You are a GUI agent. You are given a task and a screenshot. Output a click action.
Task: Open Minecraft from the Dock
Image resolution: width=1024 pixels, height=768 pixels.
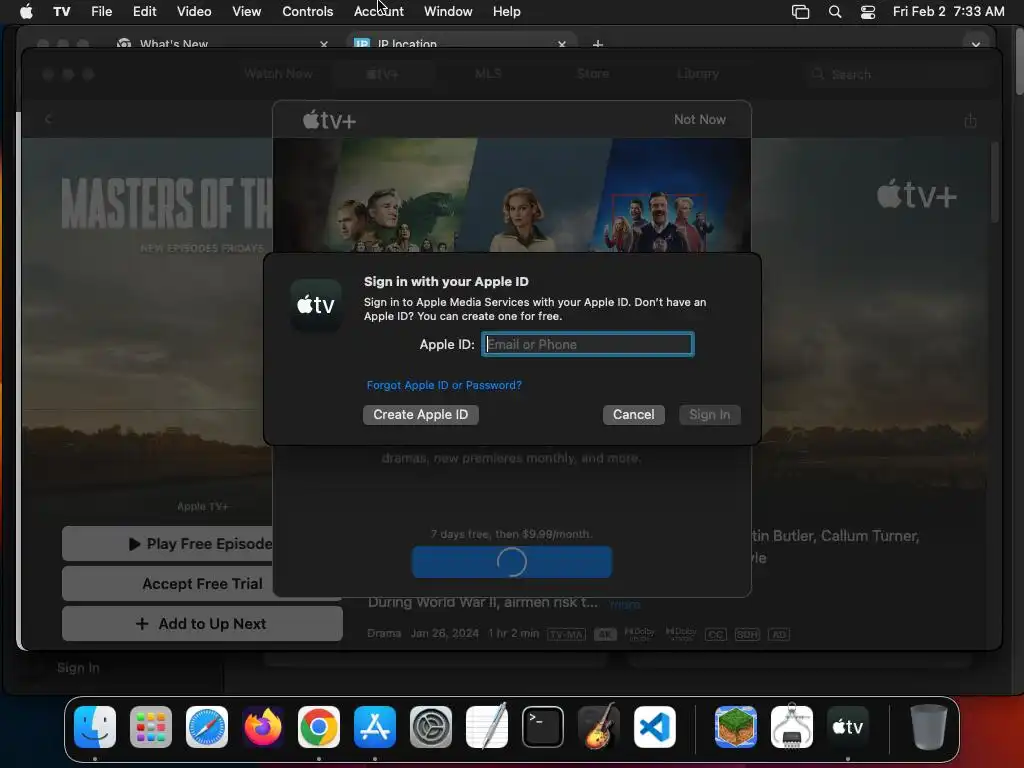click(x=736, y=727)
